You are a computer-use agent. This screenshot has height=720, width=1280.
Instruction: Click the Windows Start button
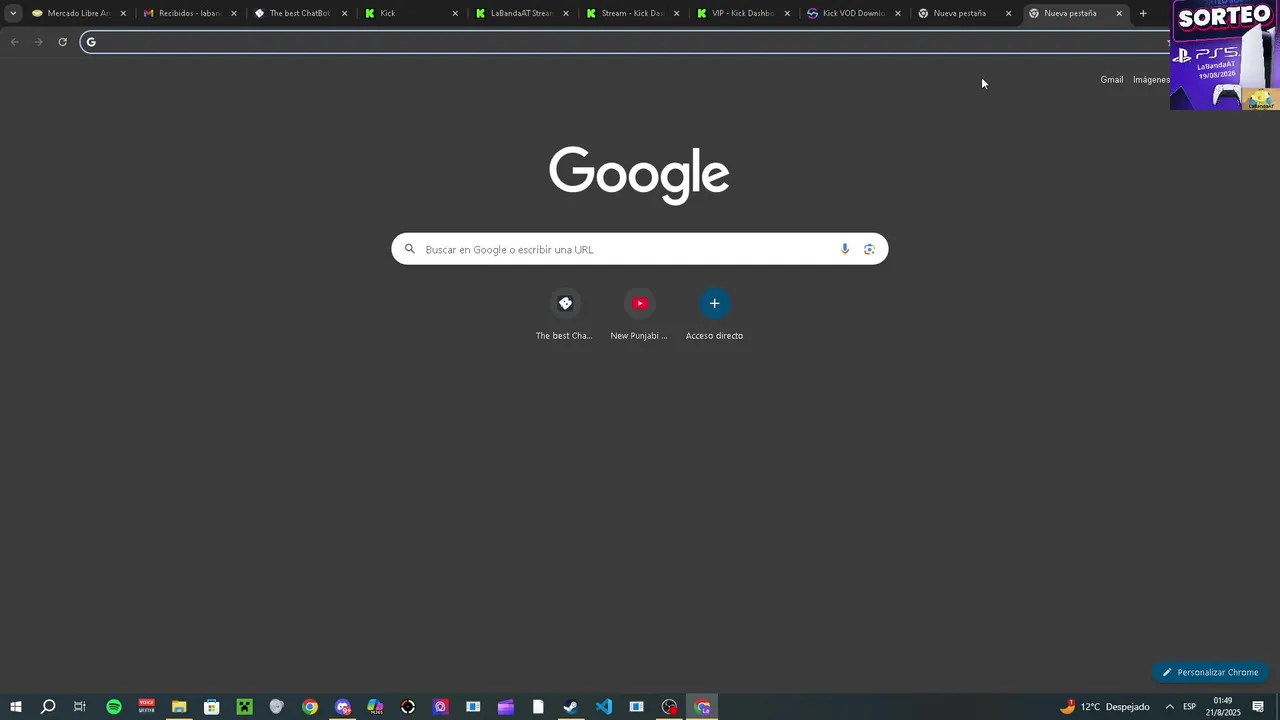point(16,707)
